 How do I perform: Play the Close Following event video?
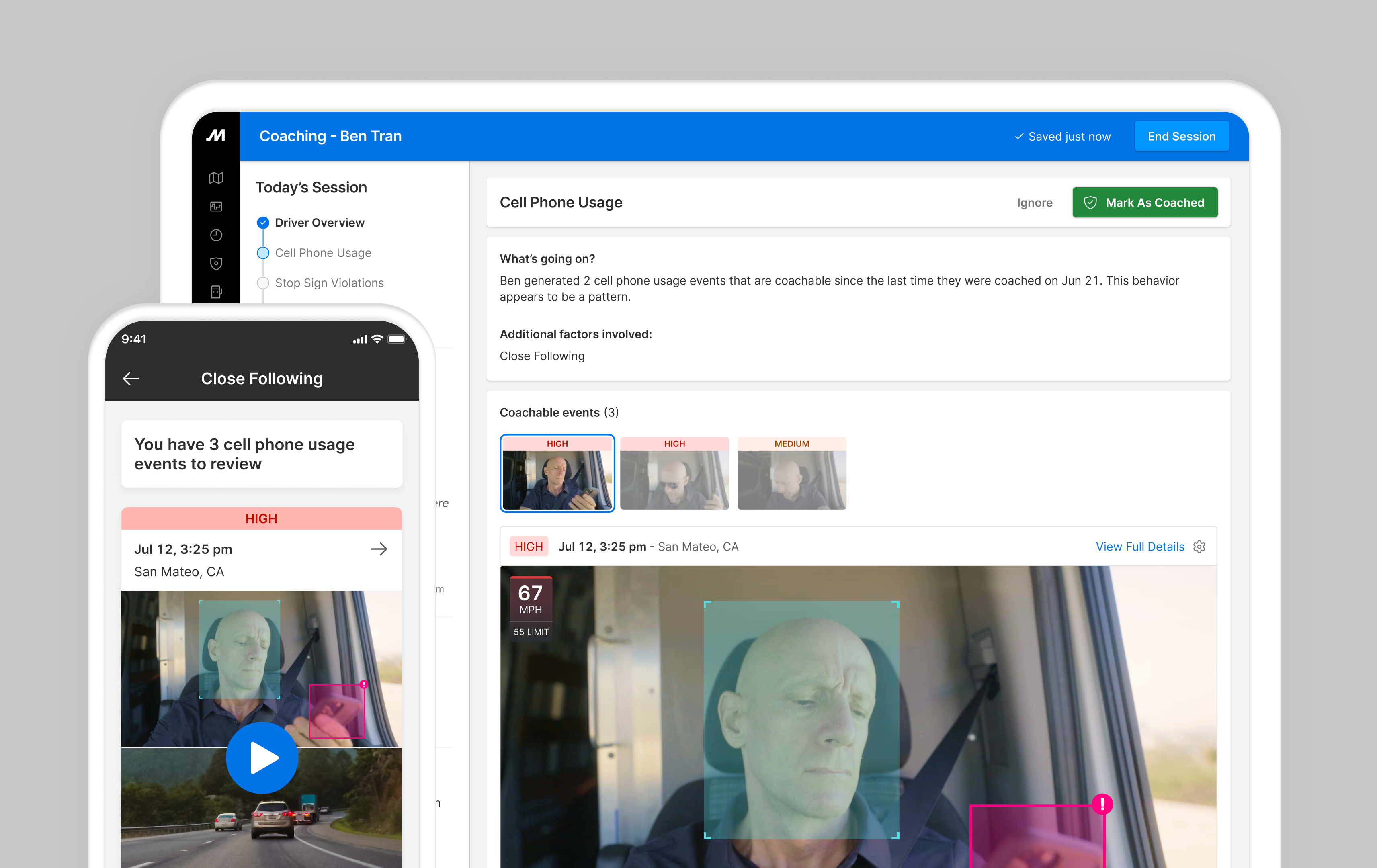point(262,757)
